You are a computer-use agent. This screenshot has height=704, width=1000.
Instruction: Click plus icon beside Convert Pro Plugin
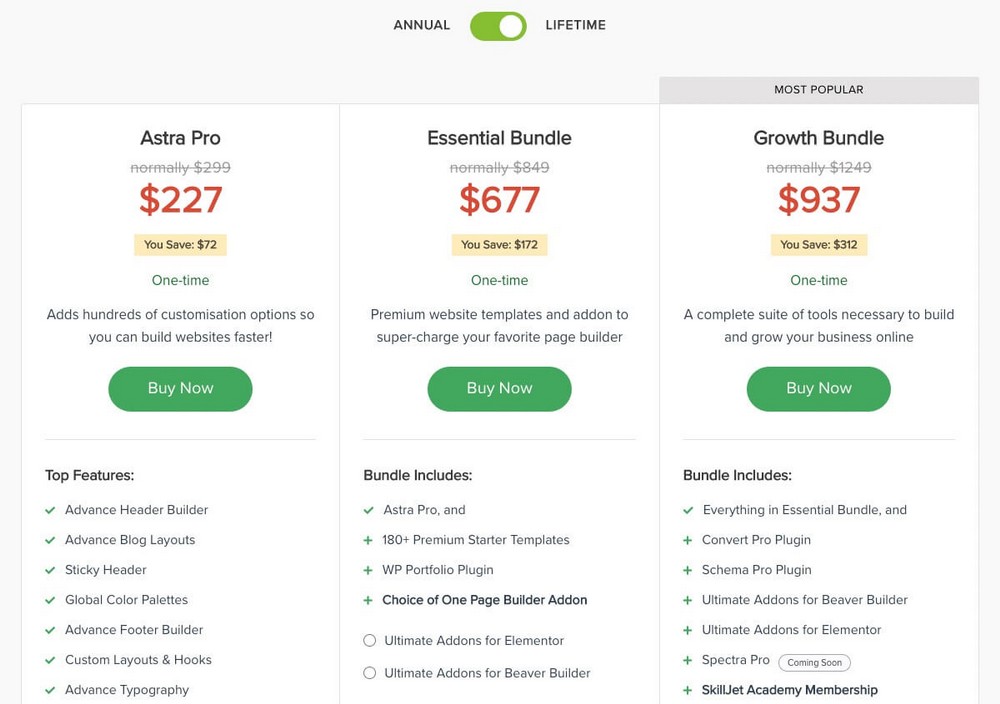click(688, 540)
